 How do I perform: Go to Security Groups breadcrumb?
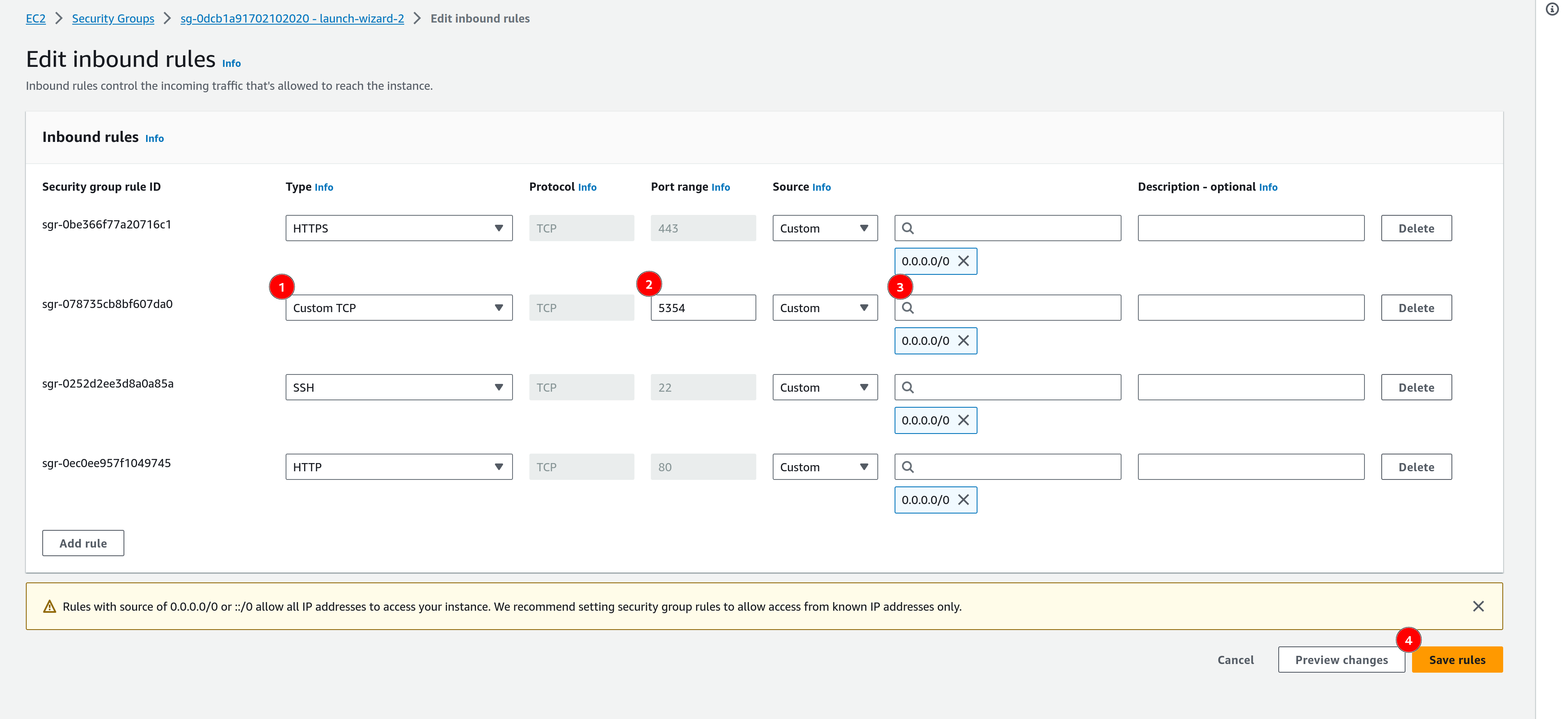[112, 18]
